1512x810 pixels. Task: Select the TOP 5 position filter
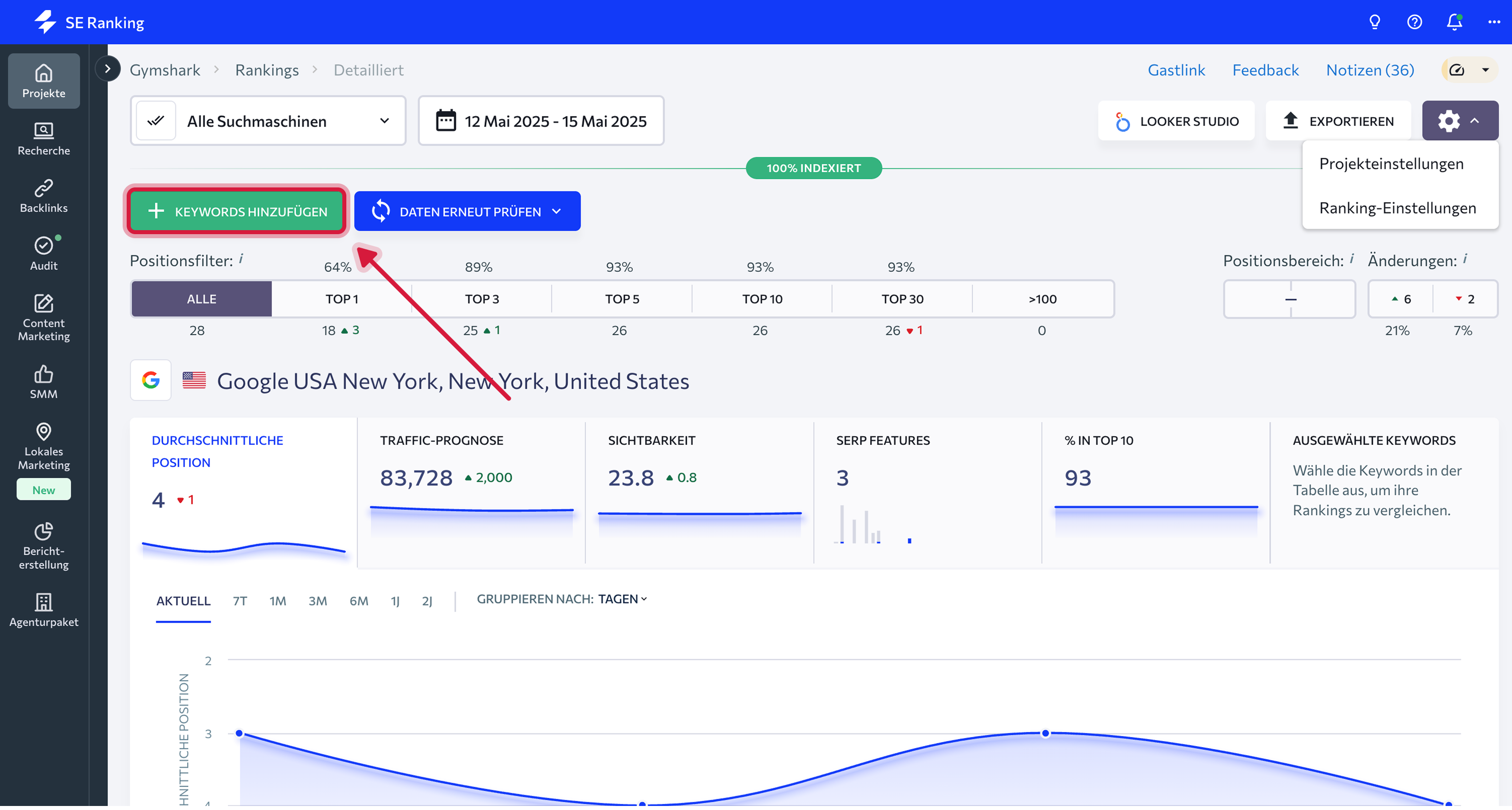click(622, 299)
